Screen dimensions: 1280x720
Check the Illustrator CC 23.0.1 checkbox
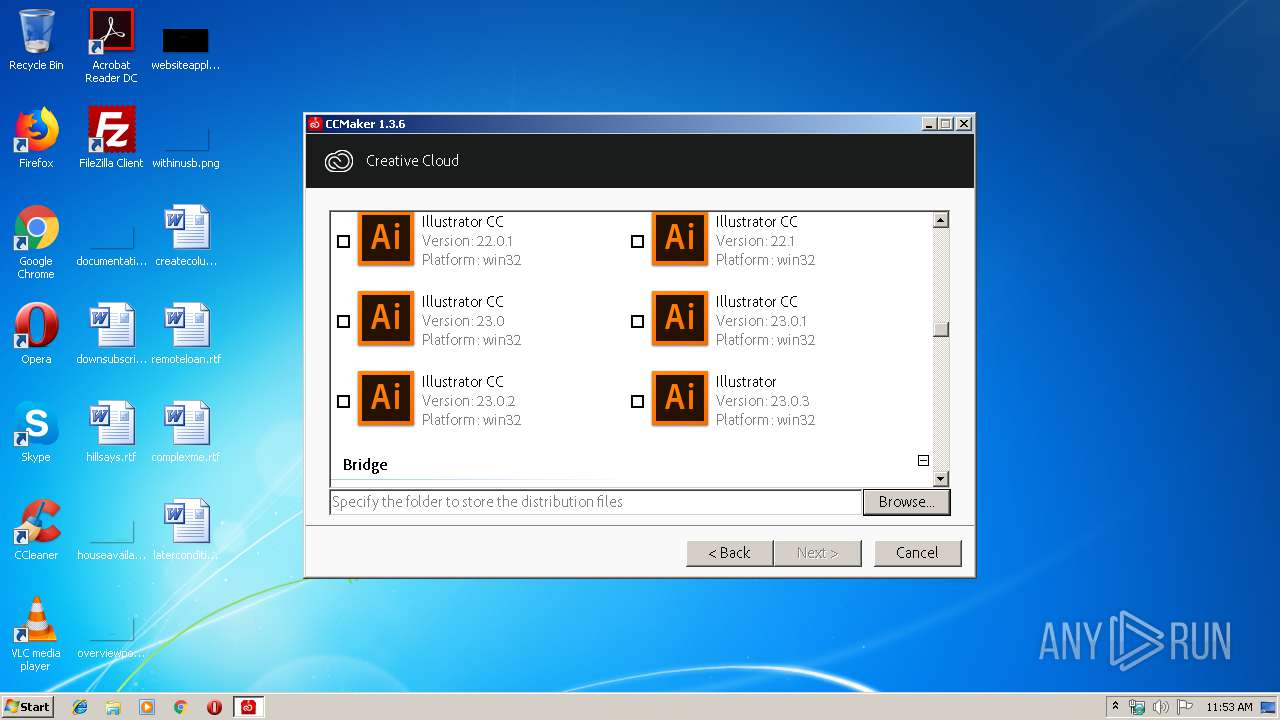tap(637, 321)
